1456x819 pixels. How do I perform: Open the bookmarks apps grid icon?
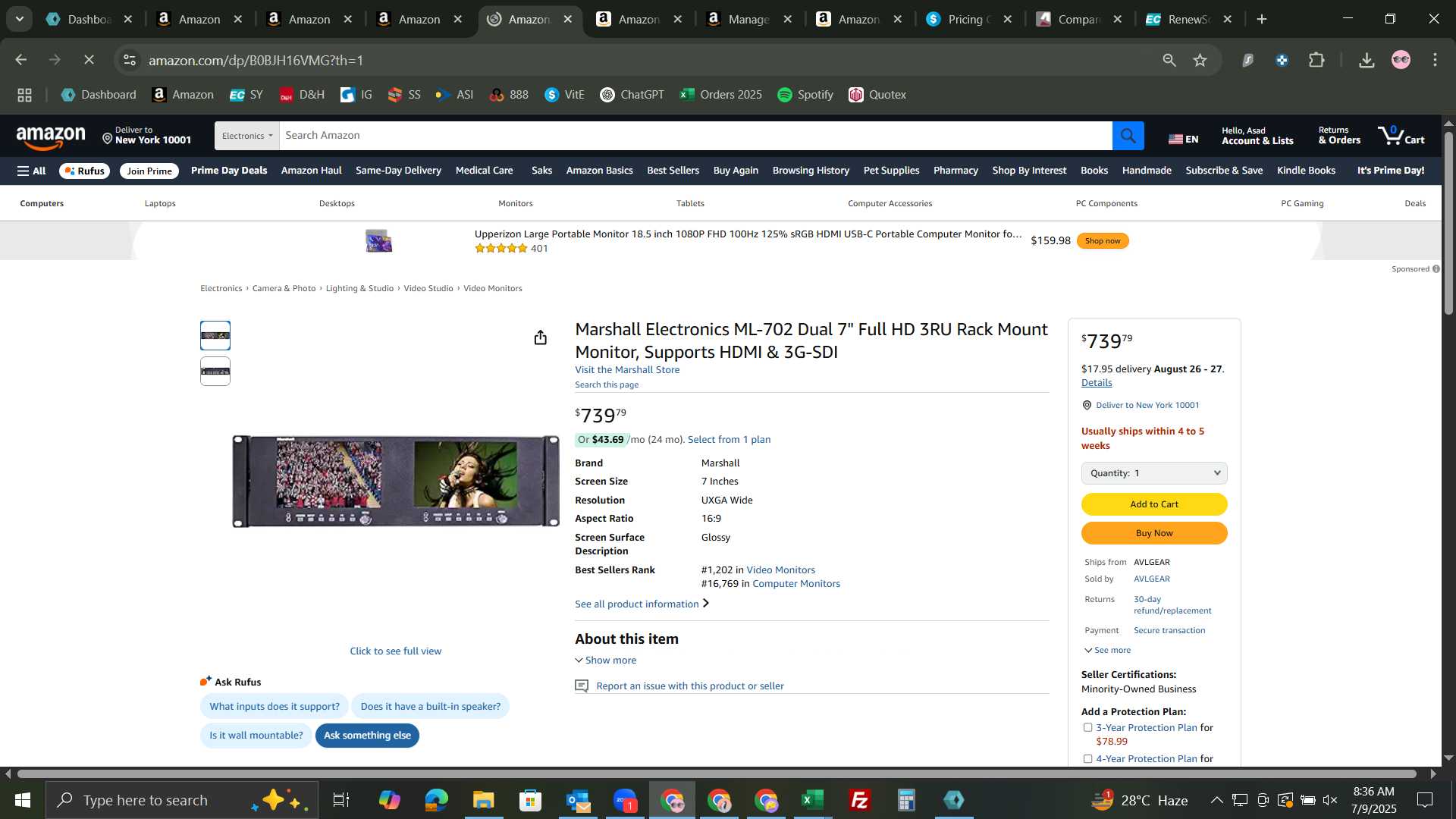coord(24,95)
